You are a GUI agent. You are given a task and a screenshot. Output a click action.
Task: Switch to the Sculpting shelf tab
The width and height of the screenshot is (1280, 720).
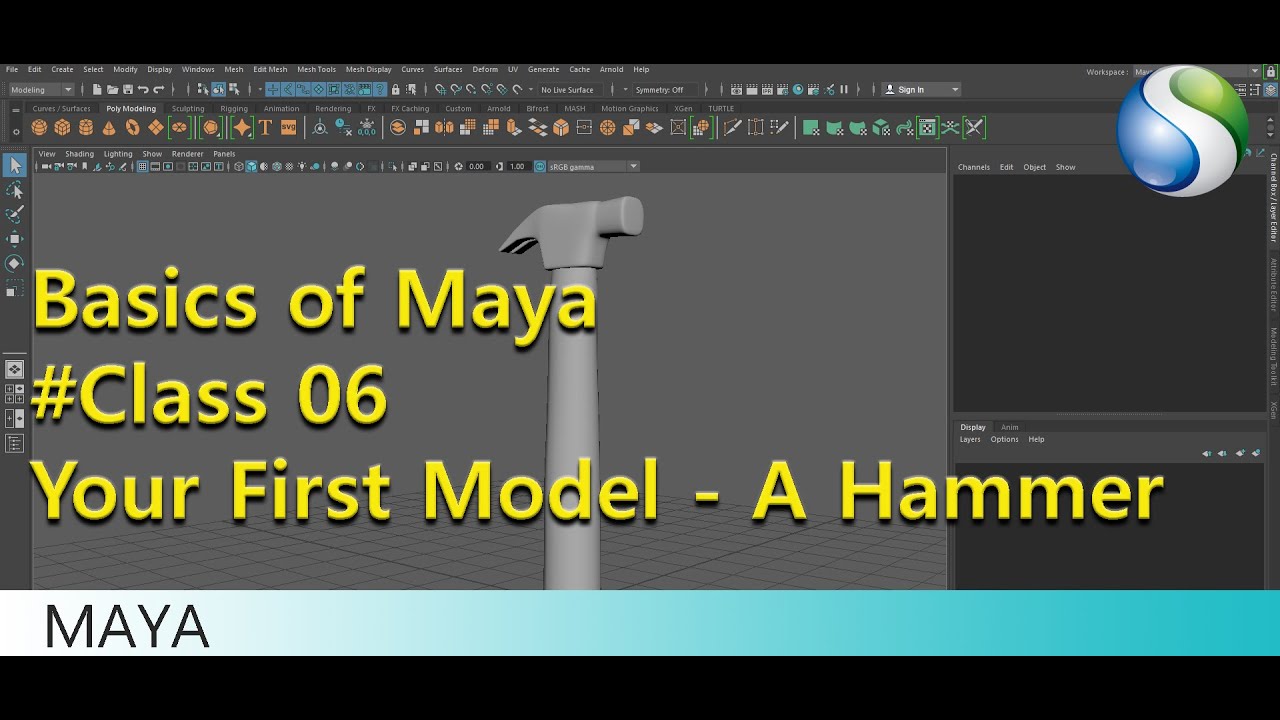188,108
